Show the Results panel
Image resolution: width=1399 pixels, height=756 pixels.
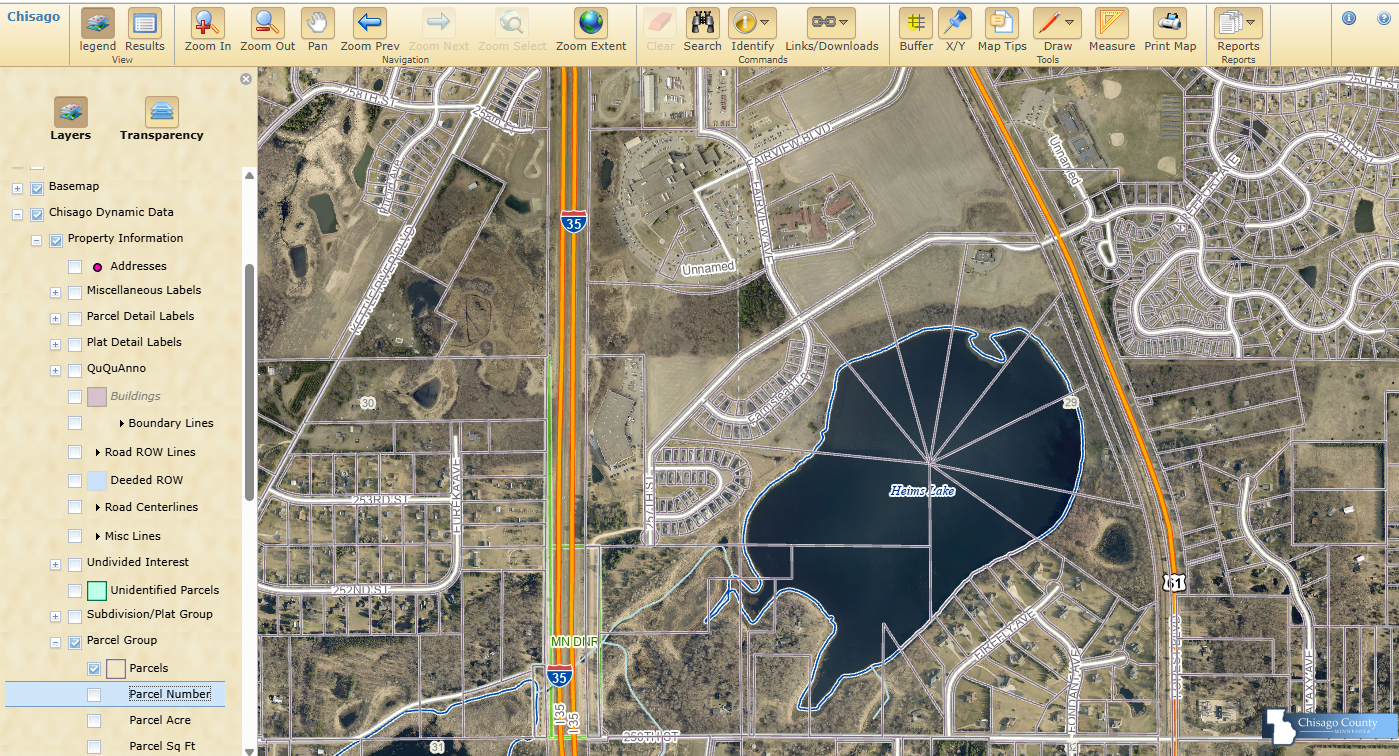click(x=145, y=30)
